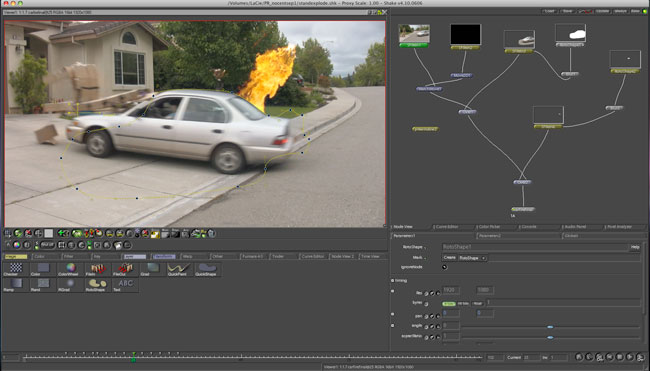650x371 pixels.
Task: Click the last playback control button at far right
Action: (641, 357)
